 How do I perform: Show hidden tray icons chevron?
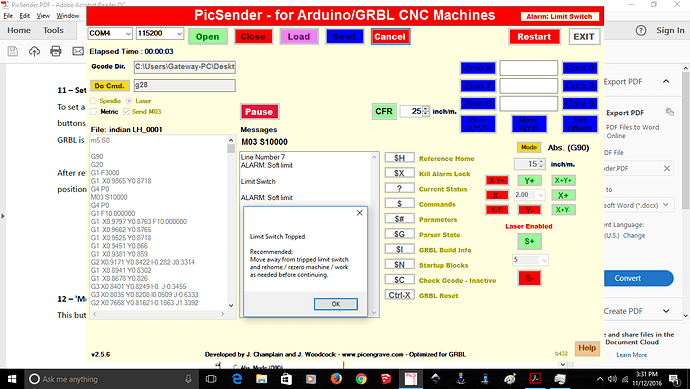[599, 379]
